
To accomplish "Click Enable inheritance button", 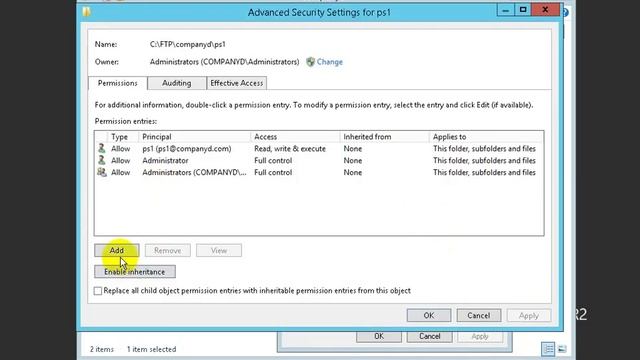I will point(135,272).
